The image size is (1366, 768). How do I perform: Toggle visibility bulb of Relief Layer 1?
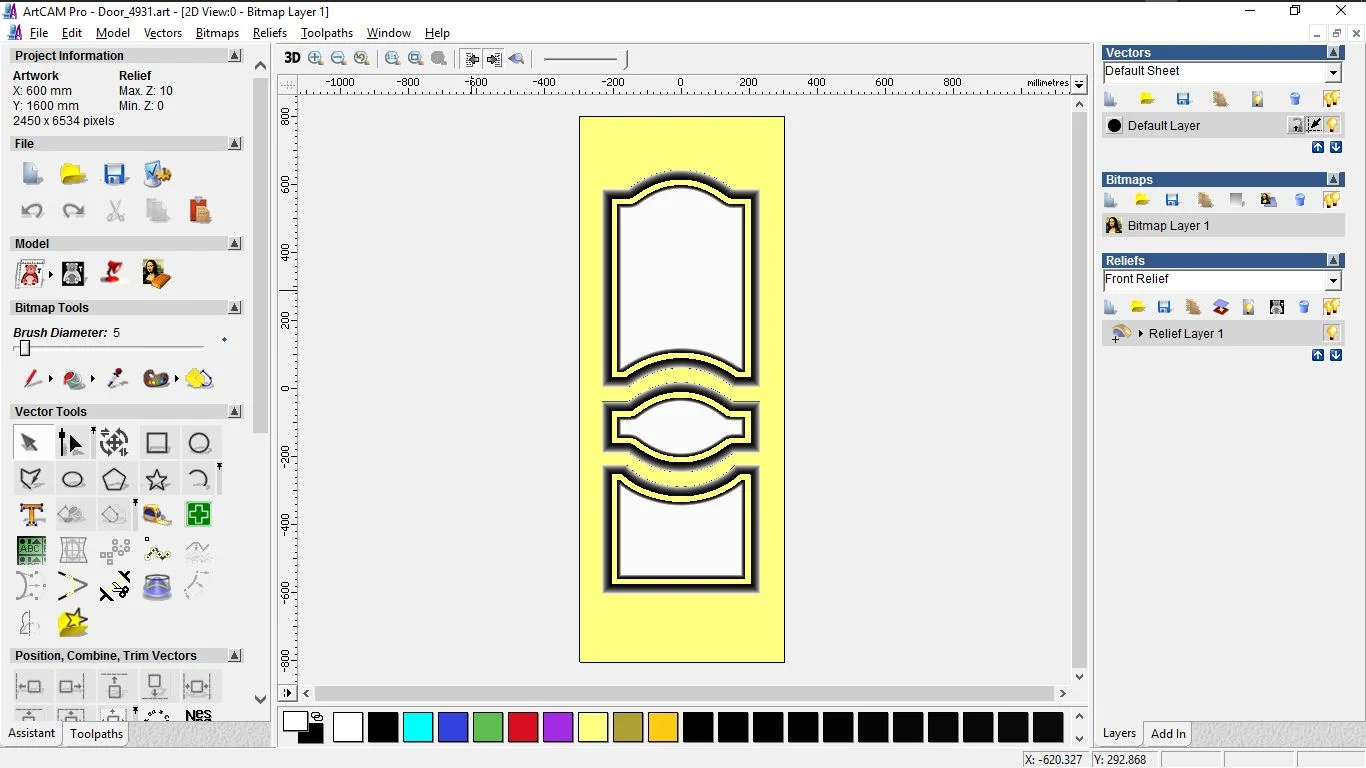[1331, 333]
